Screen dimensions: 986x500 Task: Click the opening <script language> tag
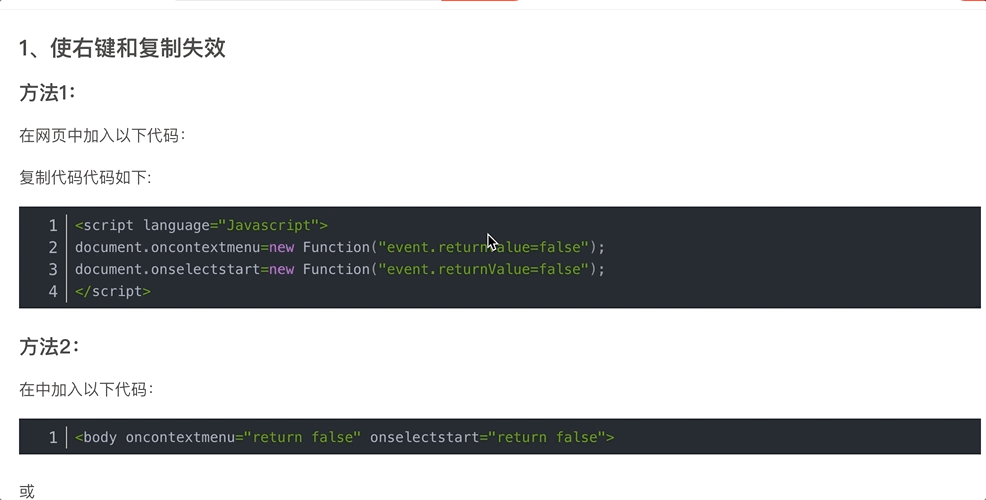tap(201, 225)
